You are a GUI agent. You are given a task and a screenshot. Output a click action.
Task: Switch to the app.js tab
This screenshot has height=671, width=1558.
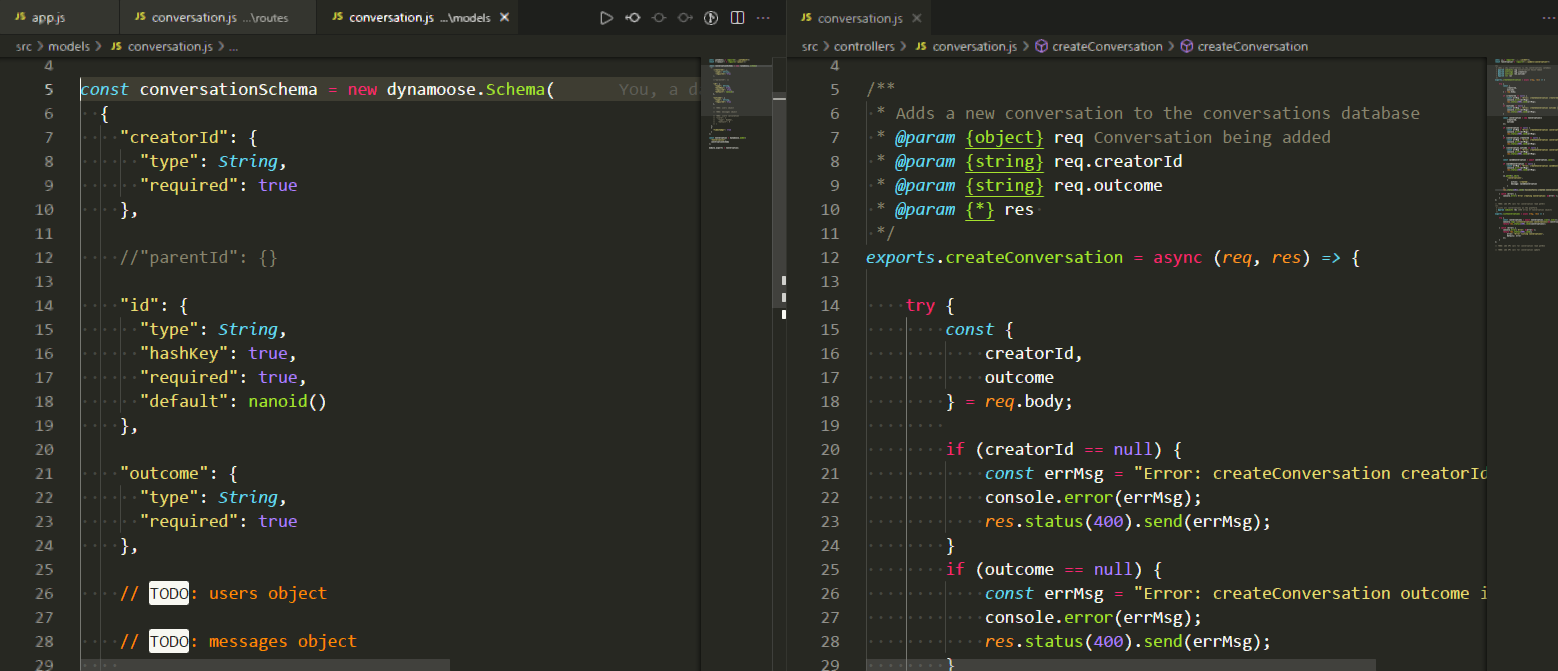60,18
